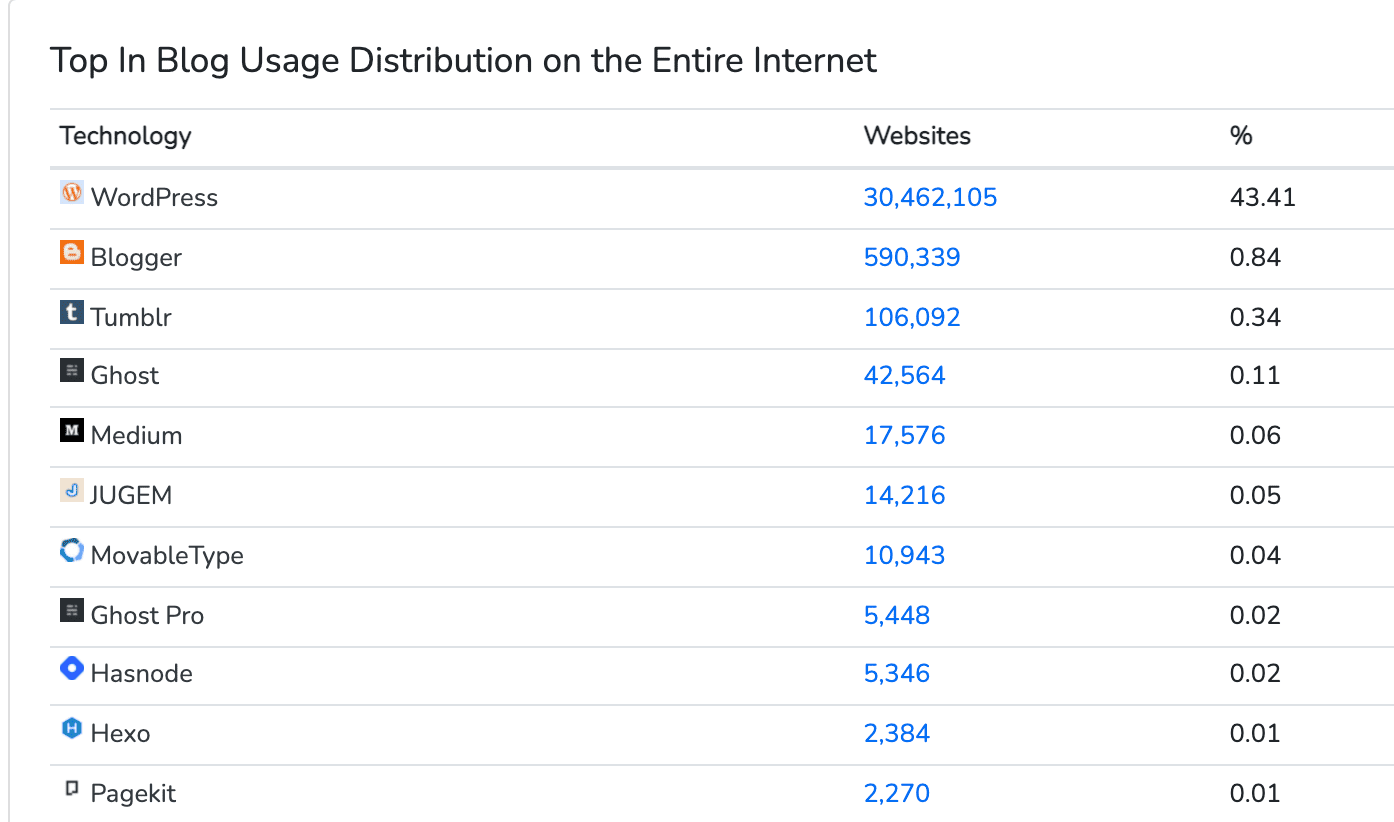This screenshot has width=1394, height=822.
Task: Open the Medium 17,576 link
Action: (904, 435)
